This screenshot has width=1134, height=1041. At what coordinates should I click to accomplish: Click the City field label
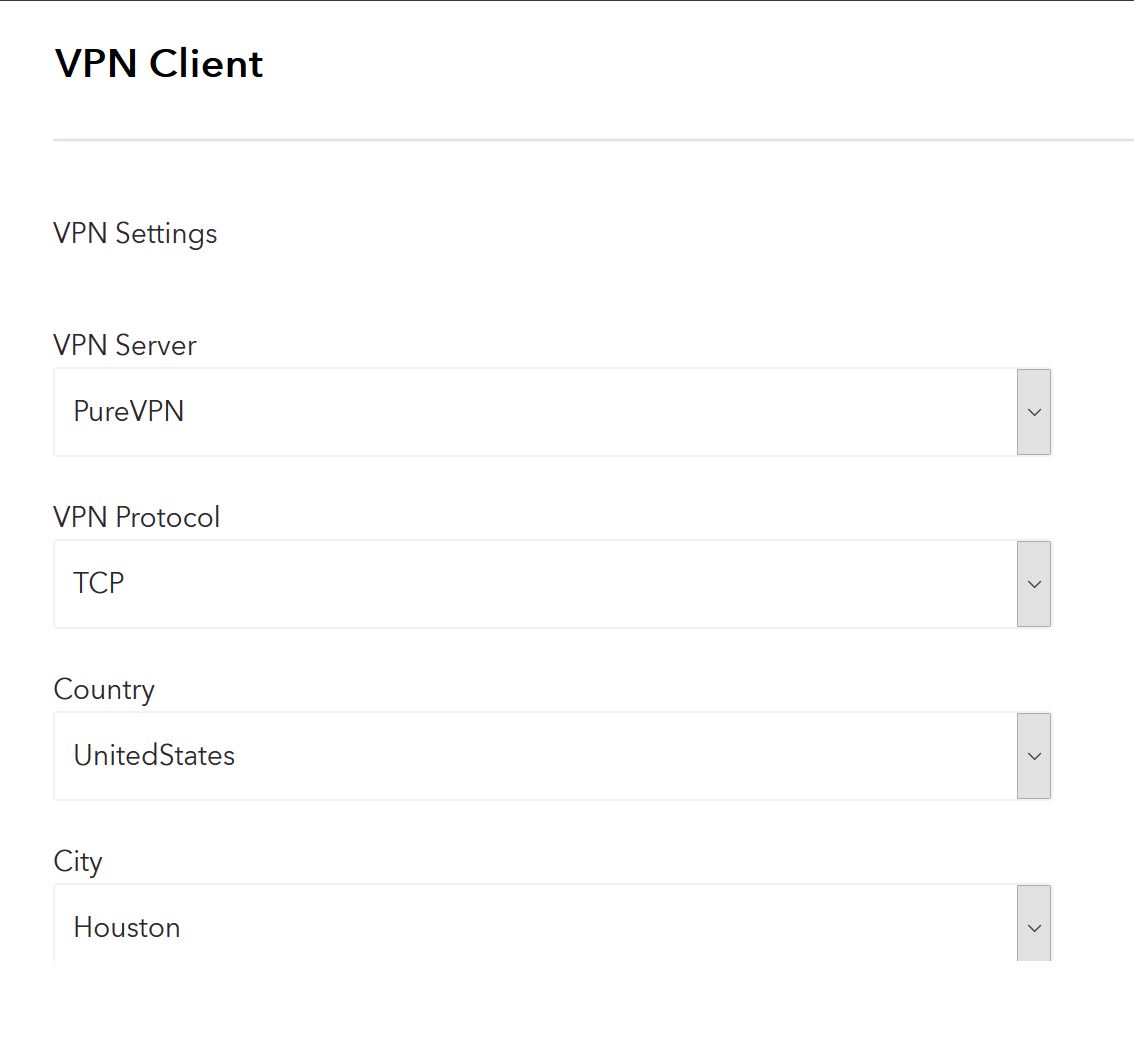[77, 862]
